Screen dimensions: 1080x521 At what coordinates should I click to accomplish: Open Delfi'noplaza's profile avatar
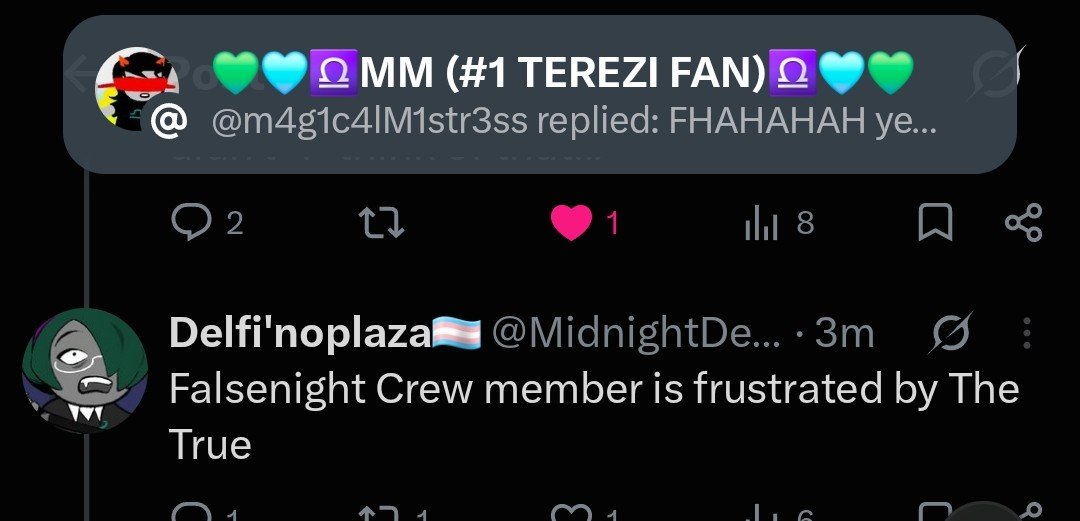click(84, 371)
